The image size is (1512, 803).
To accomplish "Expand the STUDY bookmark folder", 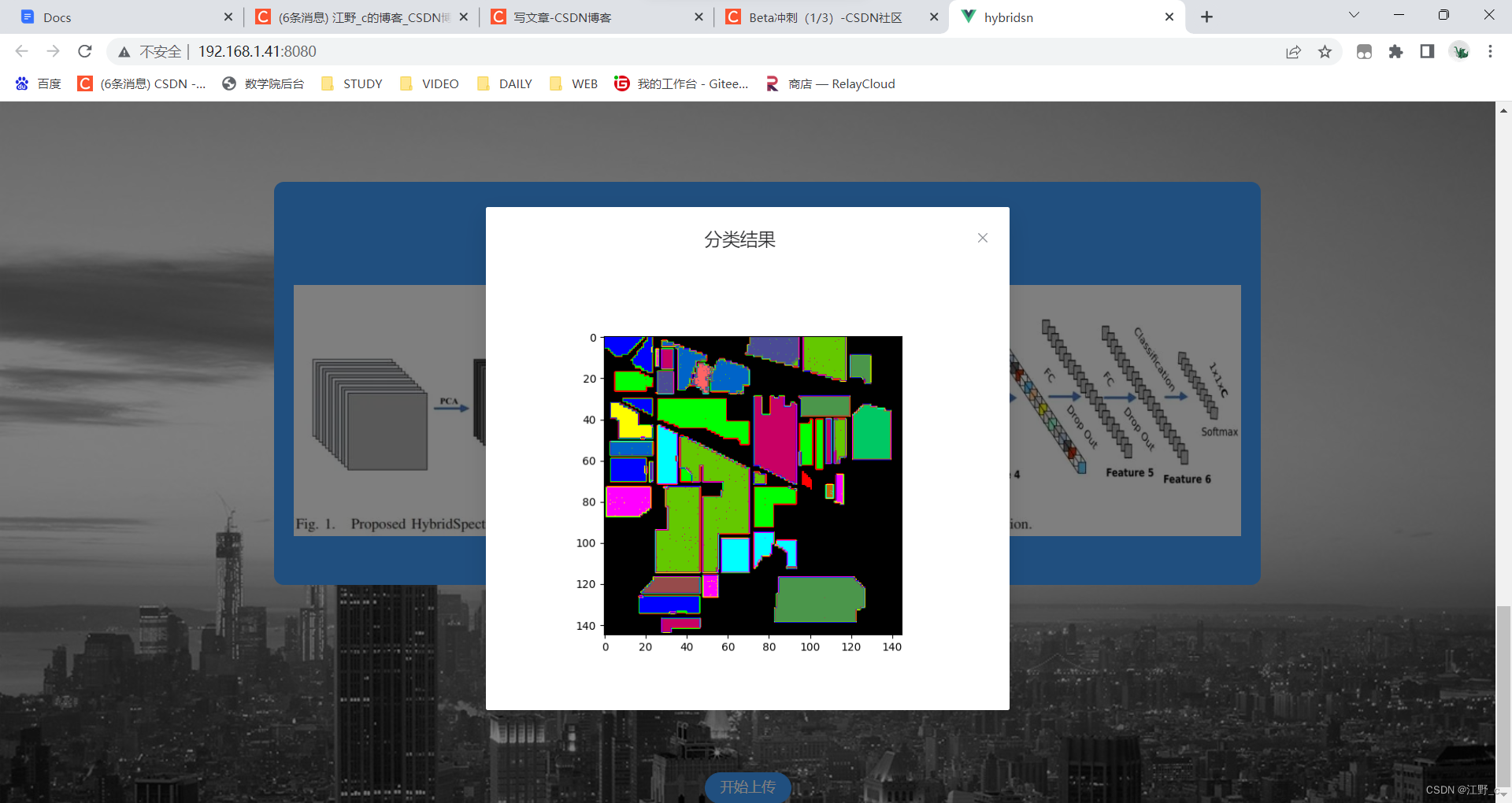I will (x=351, y=83).
